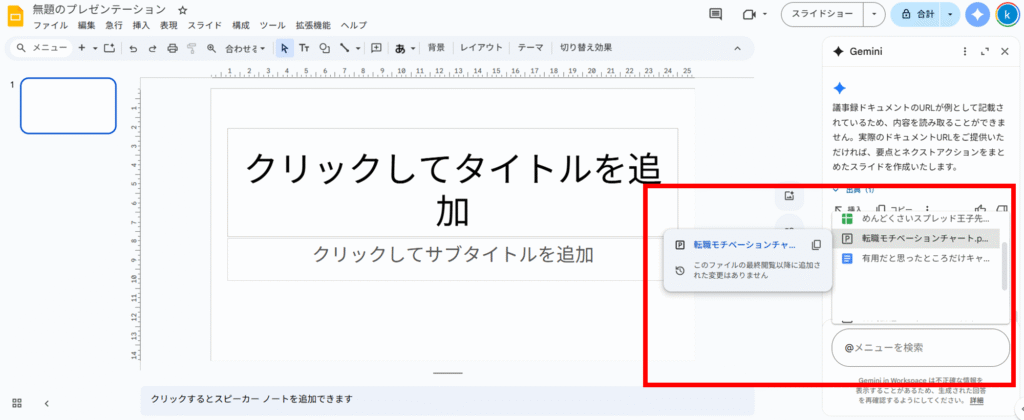Select the shape insert tool
1024x420 pixels.
click(324, 48)
